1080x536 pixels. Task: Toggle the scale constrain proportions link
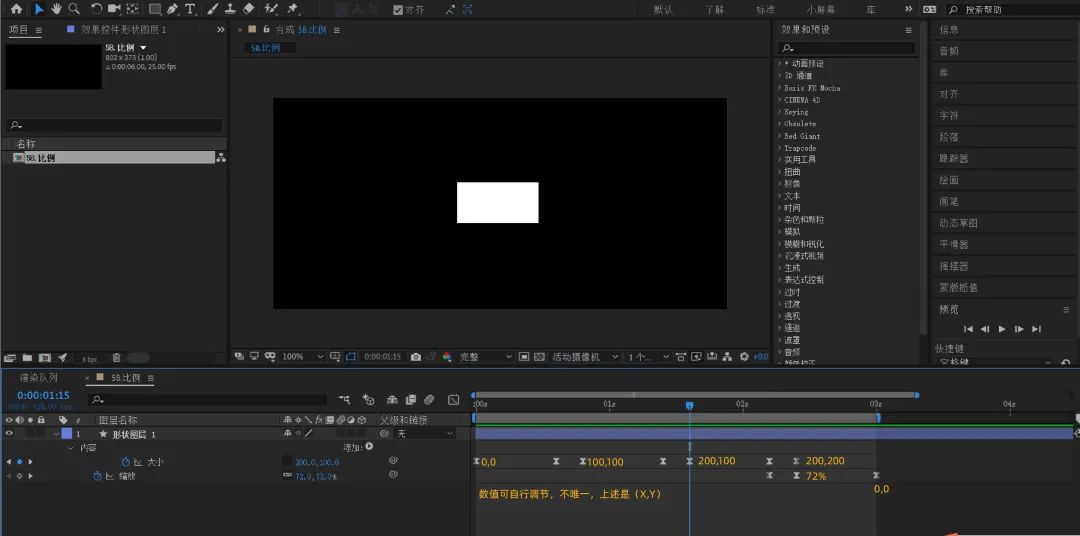(287, 475)
